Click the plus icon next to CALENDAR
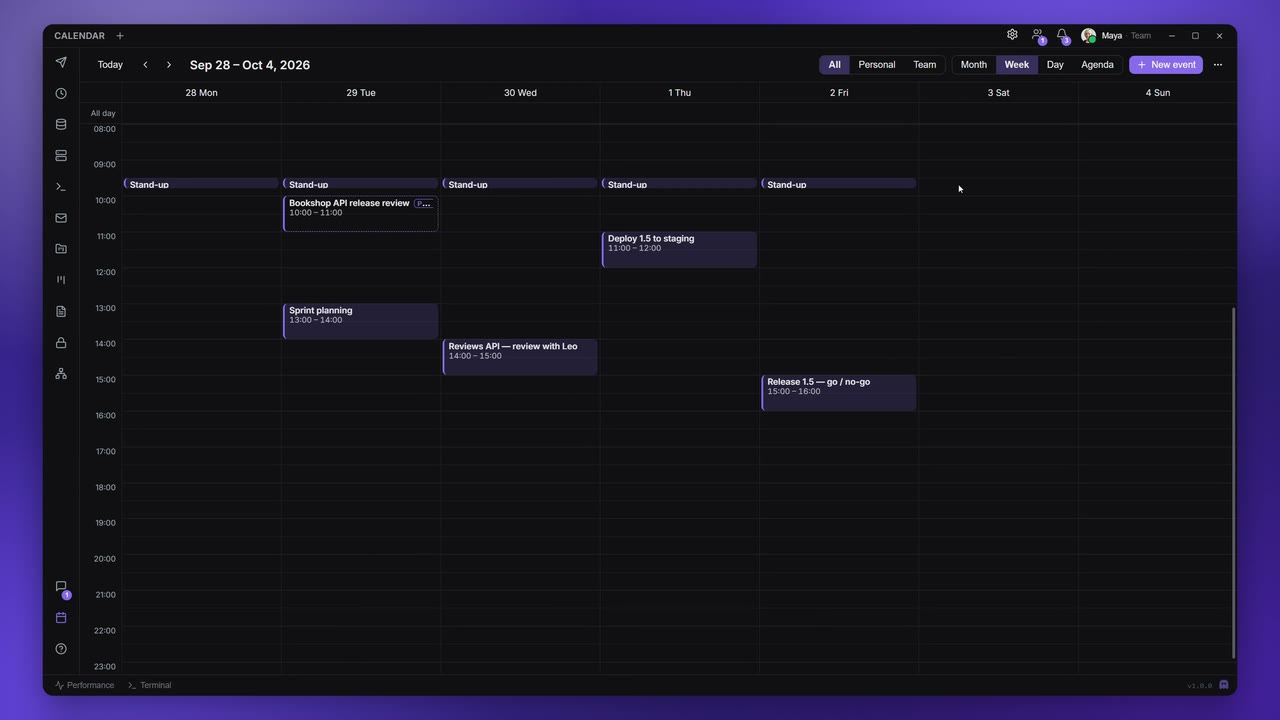This screenshot has height=720, width=1280. [120, 36]
